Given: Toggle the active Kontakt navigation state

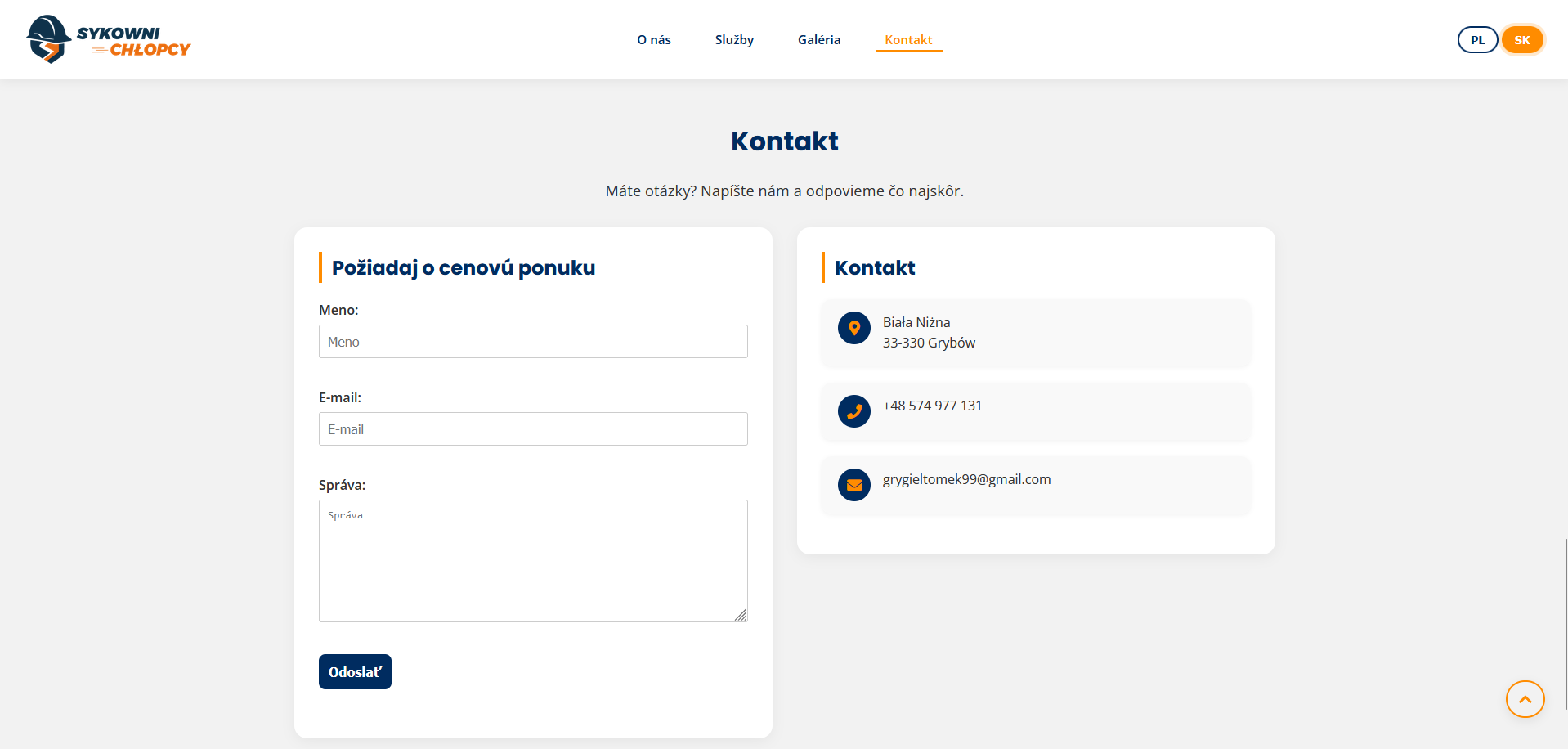Looking at the screenshot, I should [908, 39].
